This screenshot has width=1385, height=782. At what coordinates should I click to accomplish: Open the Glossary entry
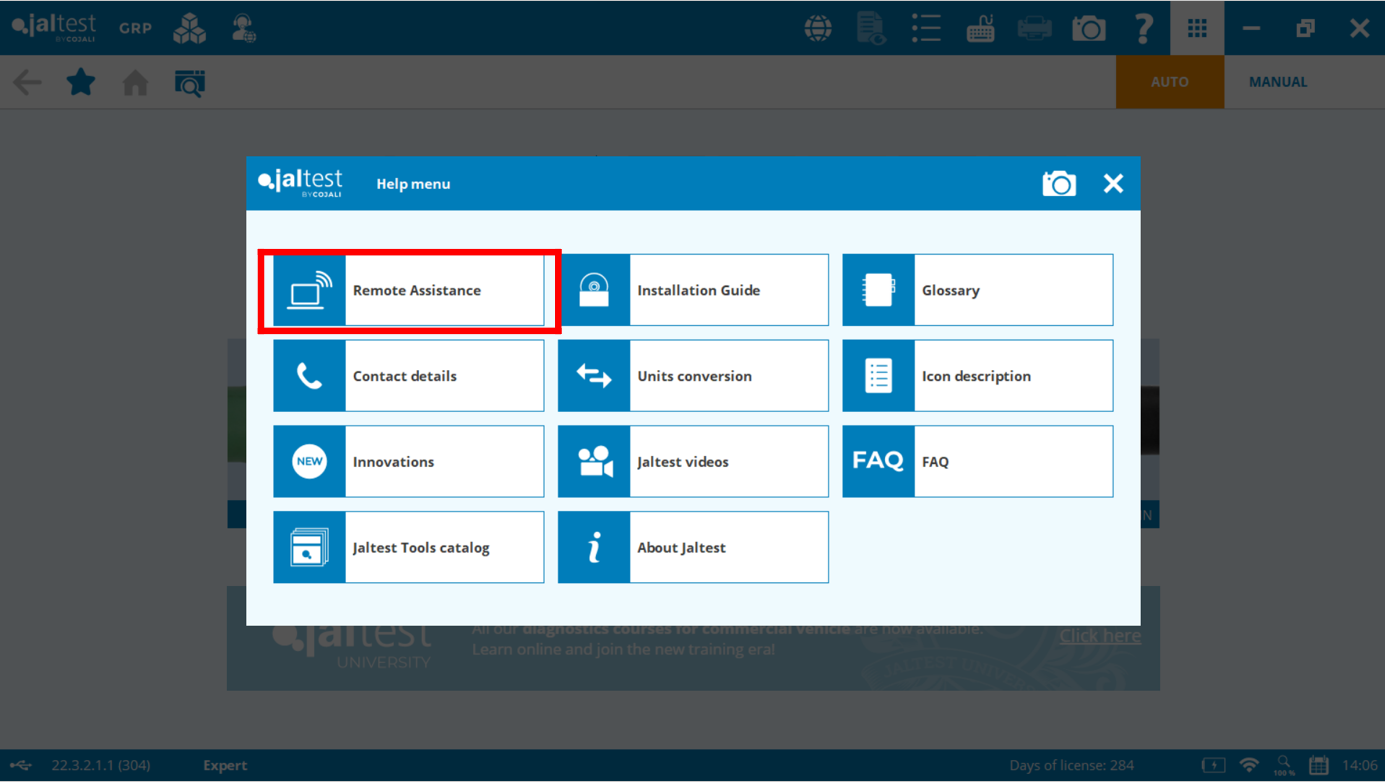pyautogui.click(x=977, y=290)
